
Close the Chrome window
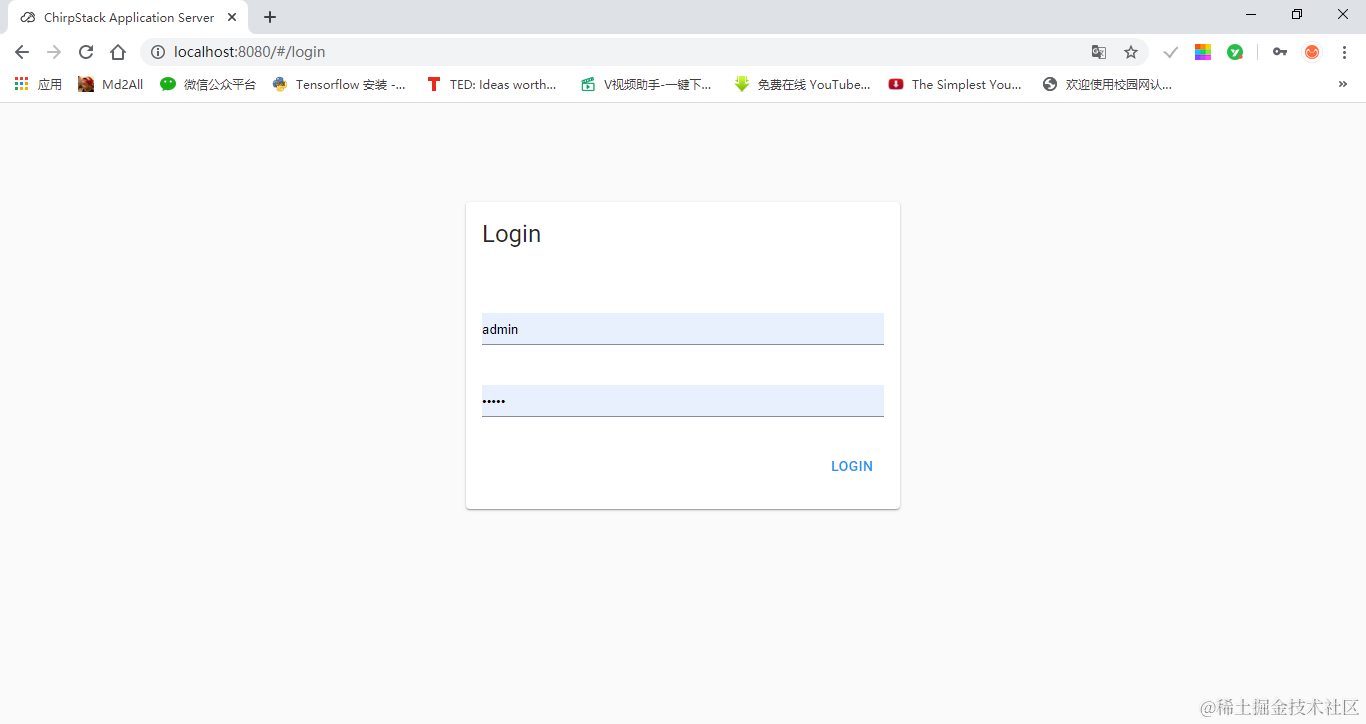click(1343, 14)
